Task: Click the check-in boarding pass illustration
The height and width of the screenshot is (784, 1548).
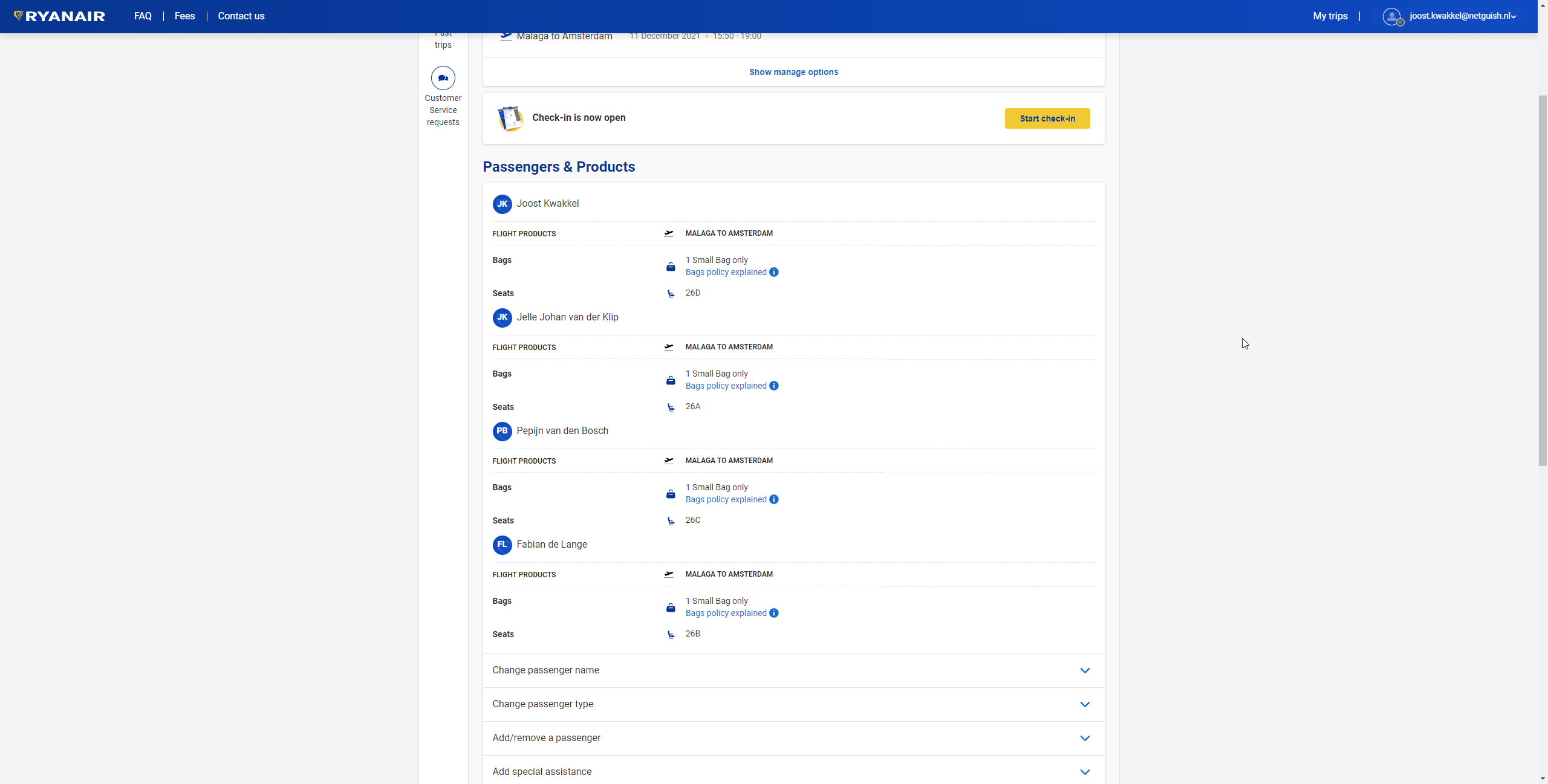Action: pos(510,118)
